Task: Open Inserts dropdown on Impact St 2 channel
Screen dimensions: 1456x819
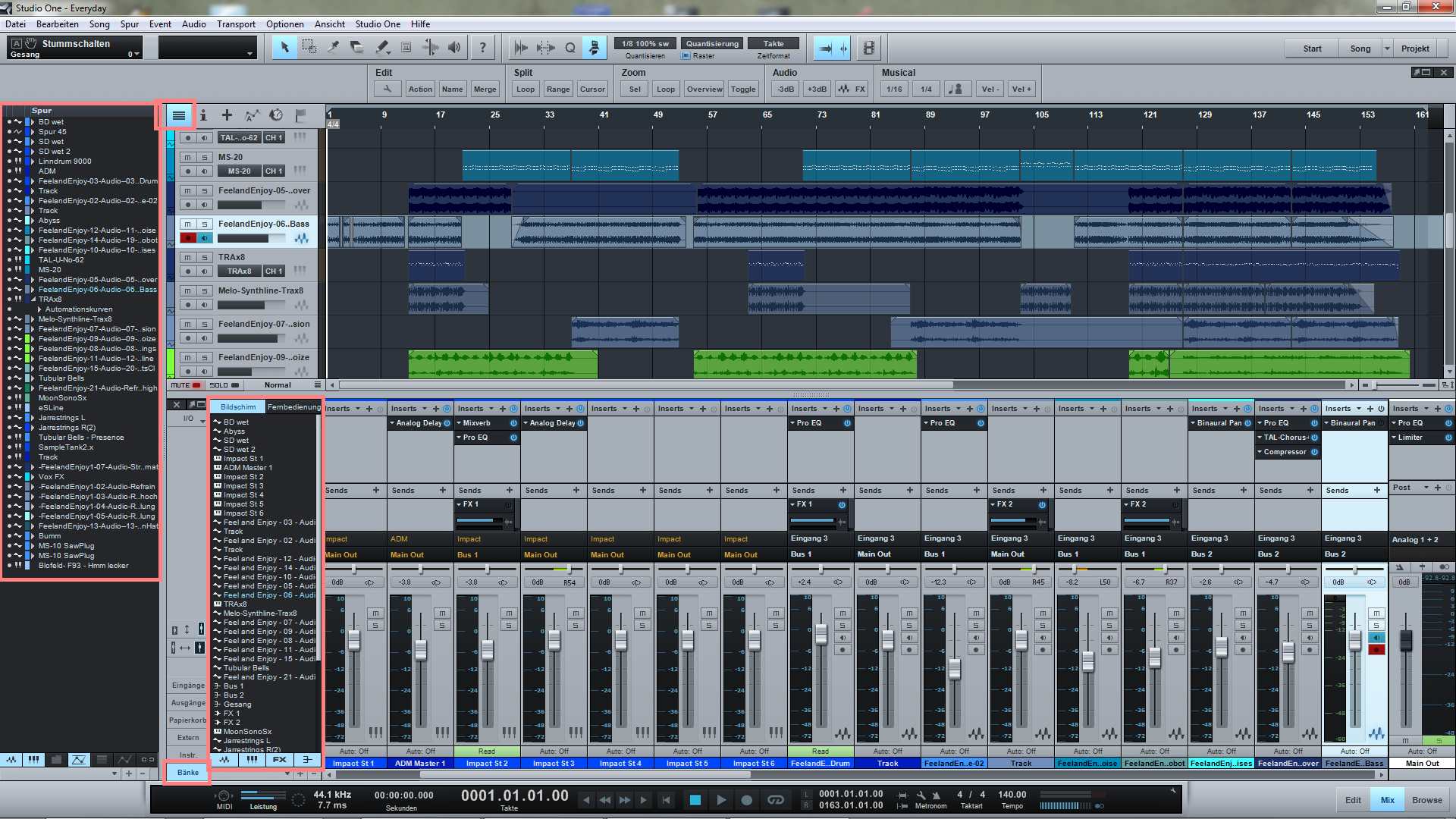Action: click(491, 409)
